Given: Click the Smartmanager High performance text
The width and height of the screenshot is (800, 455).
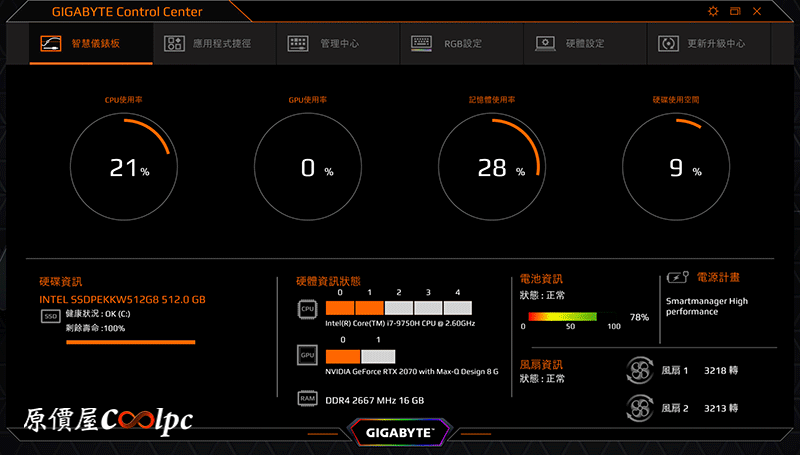Looking at the screenshot, I should pos(707,306).
